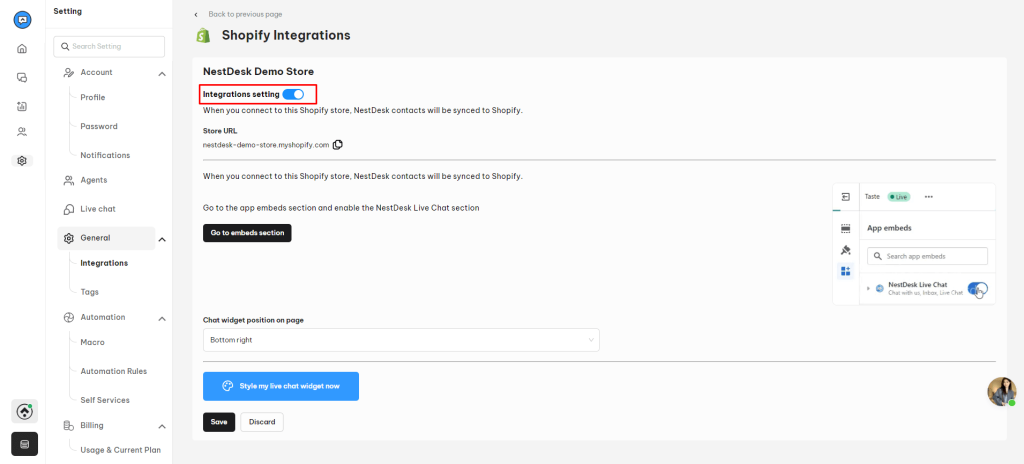Open Chat widget position dropdown

pos(401,340)
